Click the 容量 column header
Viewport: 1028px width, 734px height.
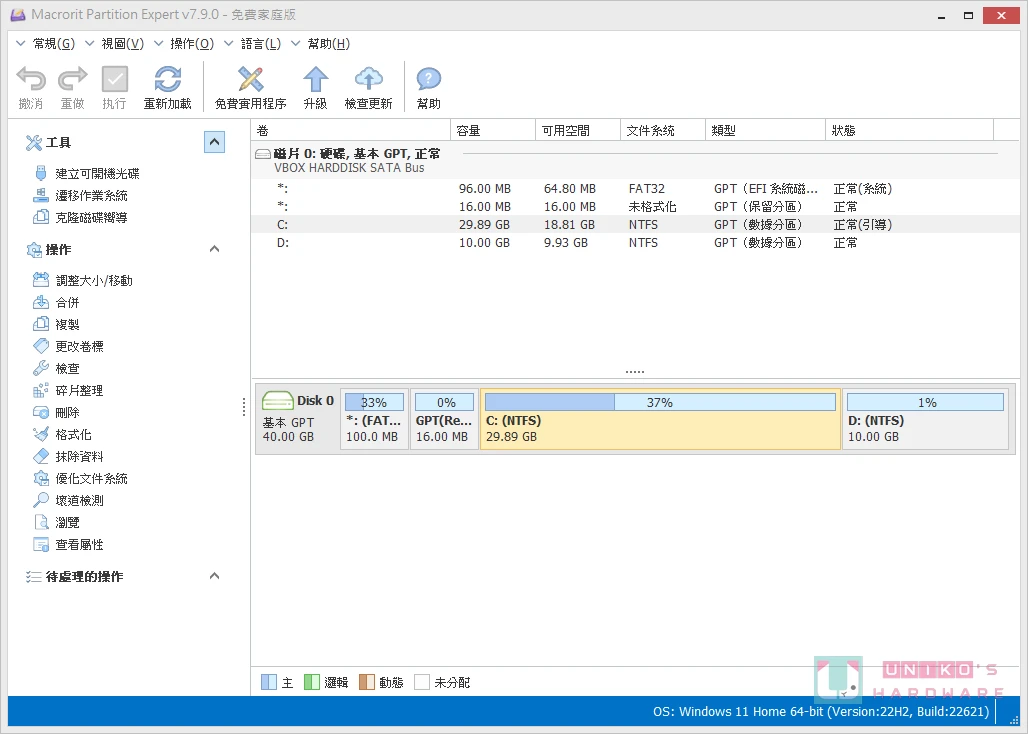(x=493, y=130)
